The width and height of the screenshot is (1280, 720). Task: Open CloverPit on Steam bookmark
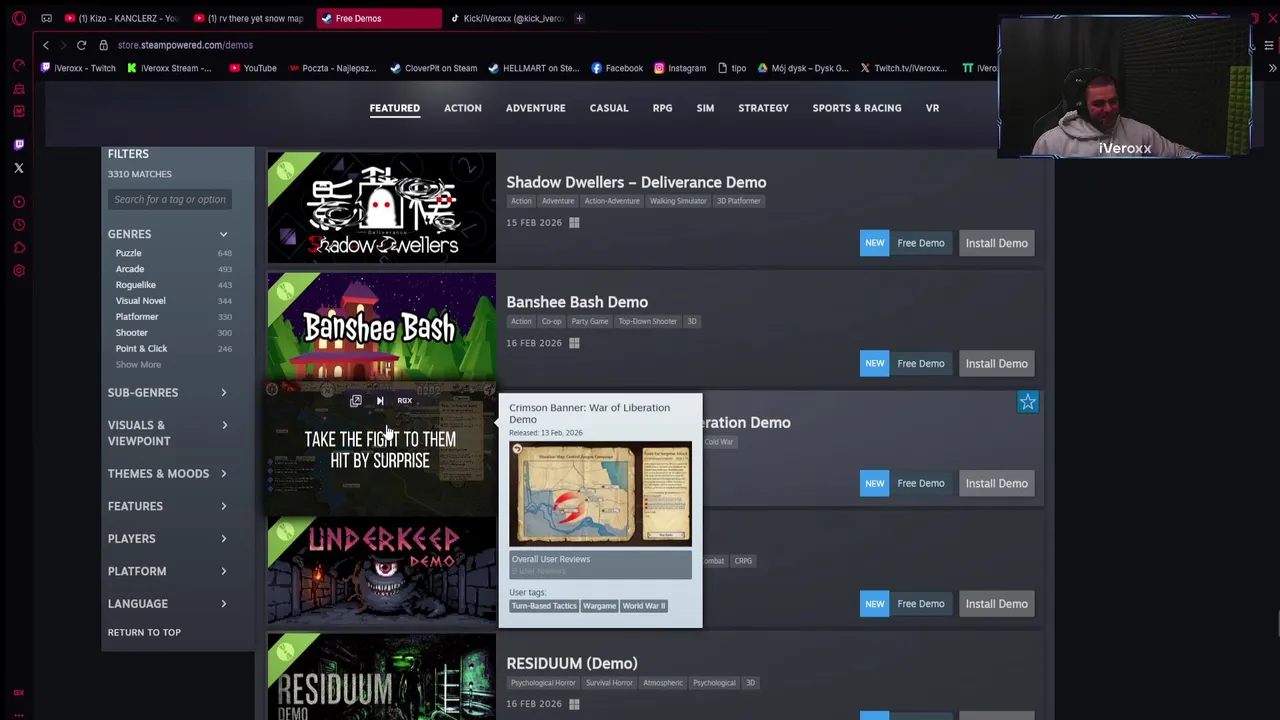click(433, 68)
